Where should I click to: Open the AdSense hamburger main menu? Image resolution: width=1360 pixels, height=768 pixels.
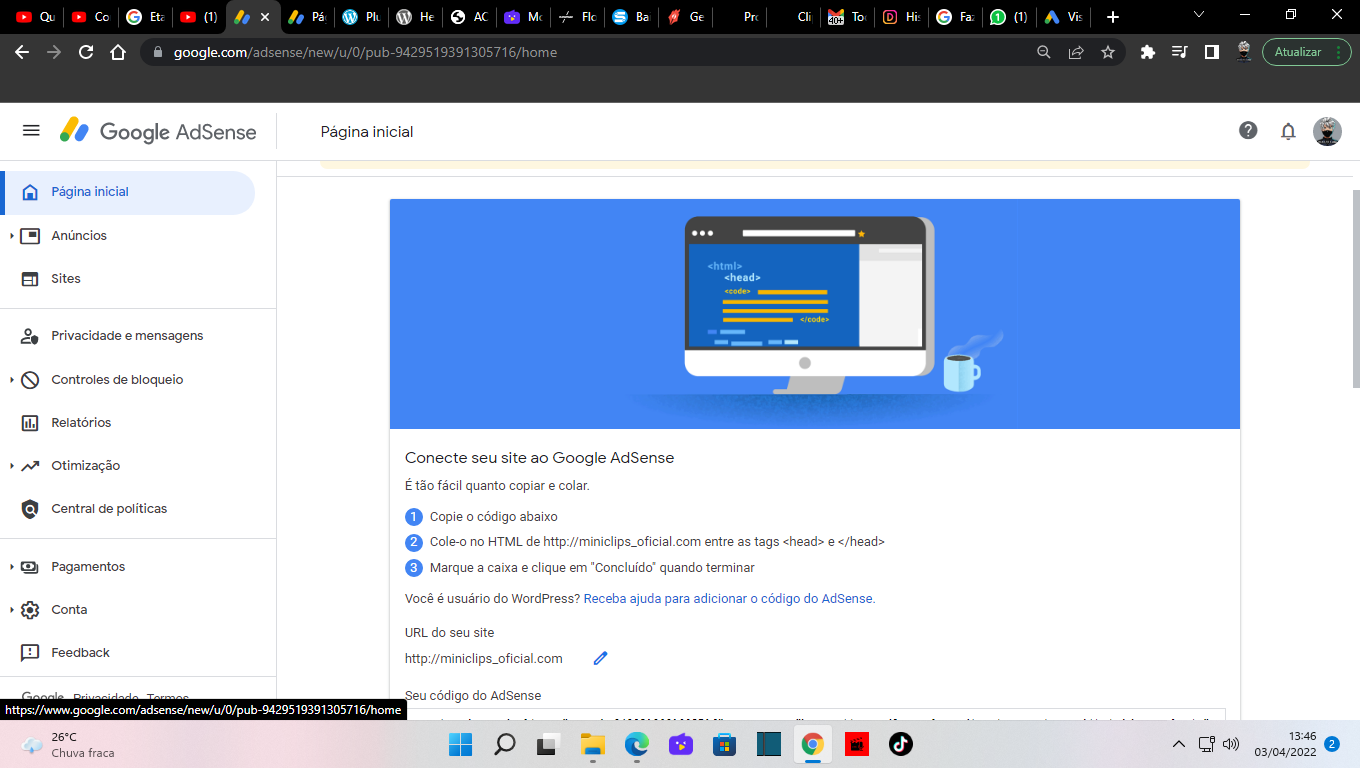pos(31,131)
